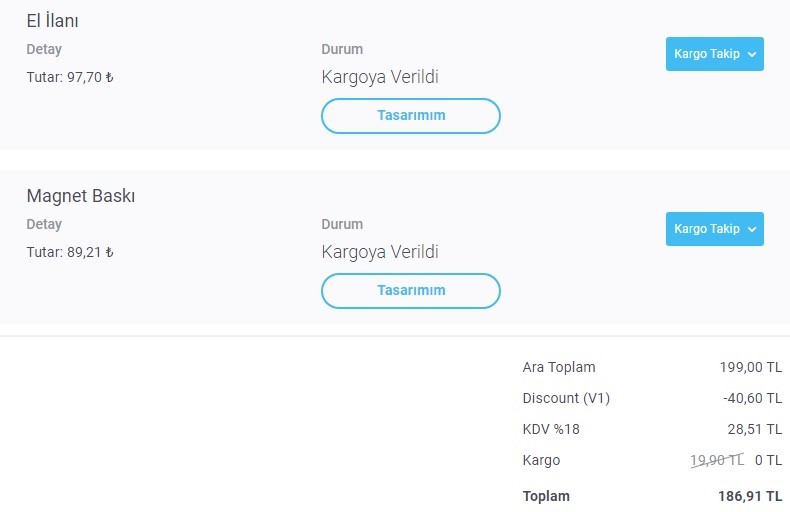Click Kargoya Verildi status for El İlanı

(x=380, y=77)
